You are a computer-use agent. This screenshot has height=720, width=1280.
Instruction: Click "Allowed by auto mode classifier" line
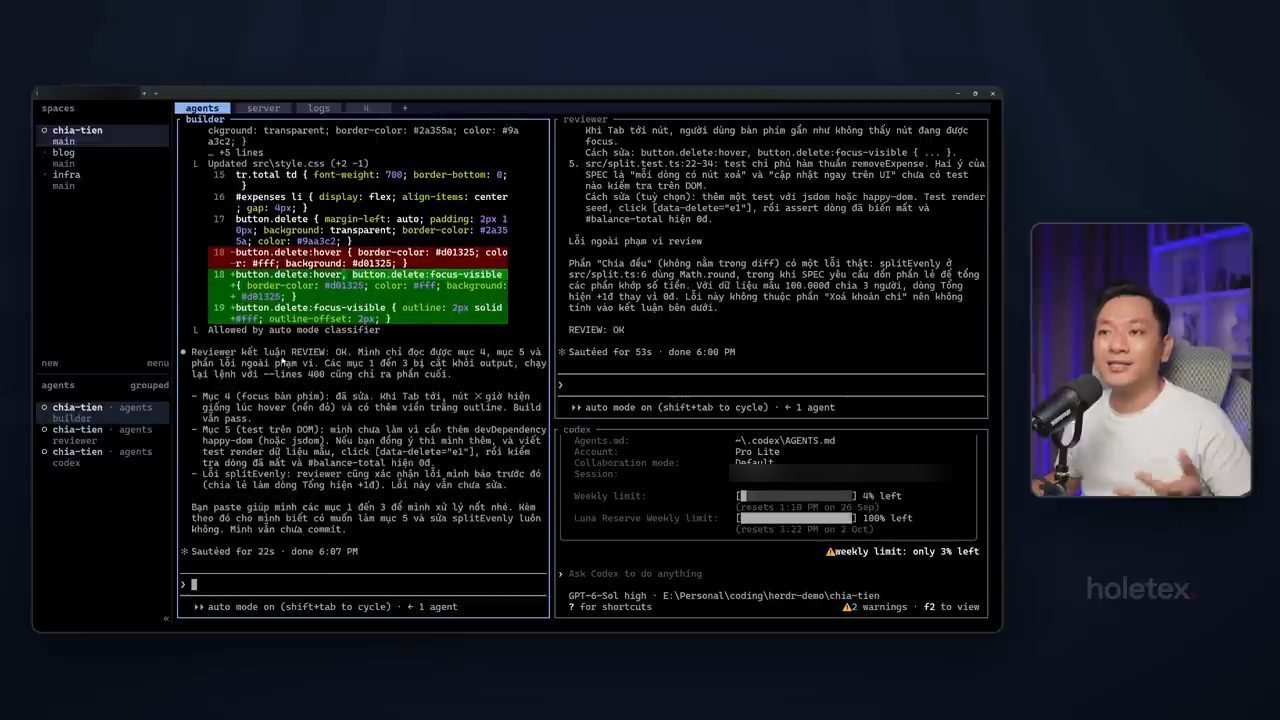tap(293, 330)
